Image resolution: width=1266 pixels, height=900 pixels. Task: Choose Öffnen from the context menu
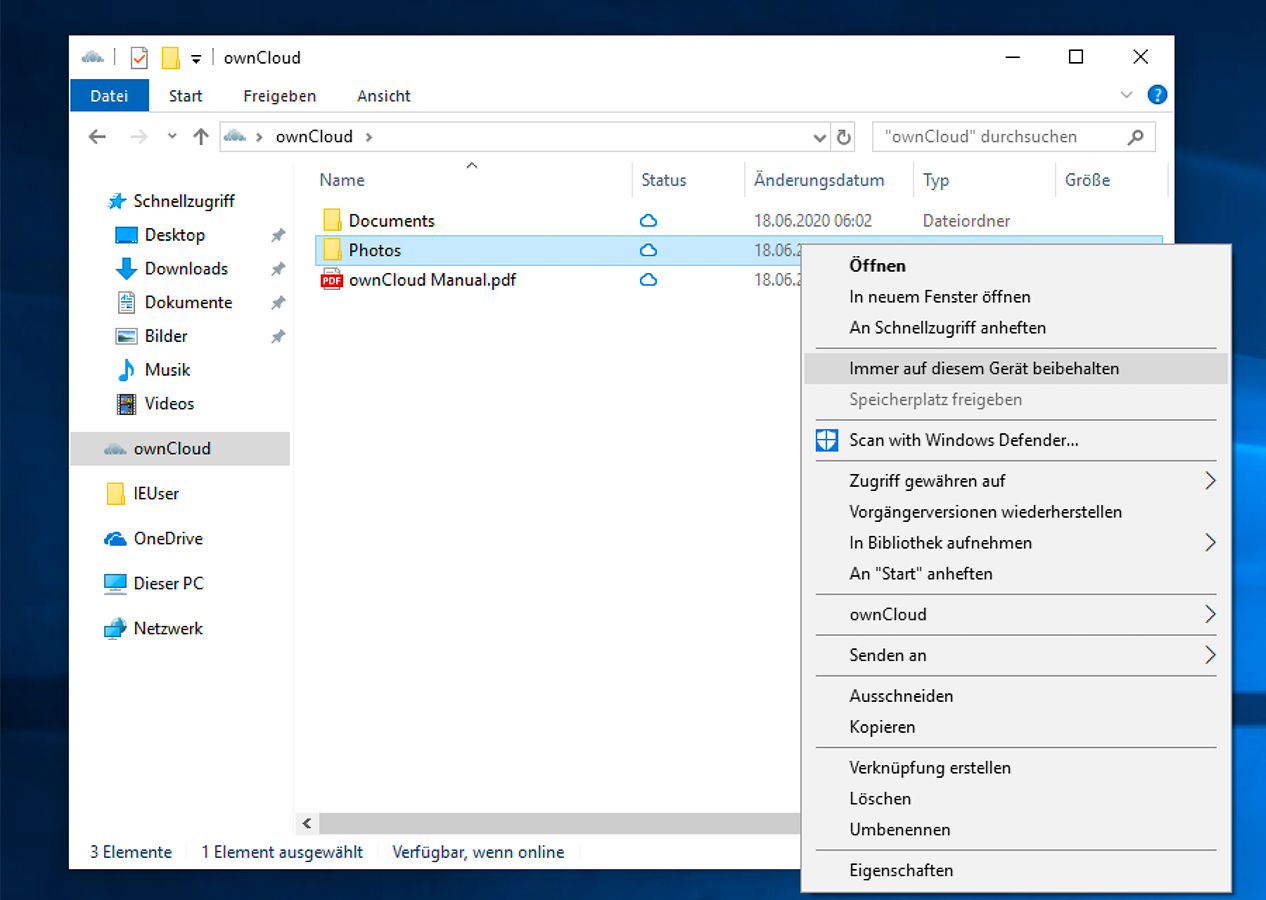tap(1016, 266)
